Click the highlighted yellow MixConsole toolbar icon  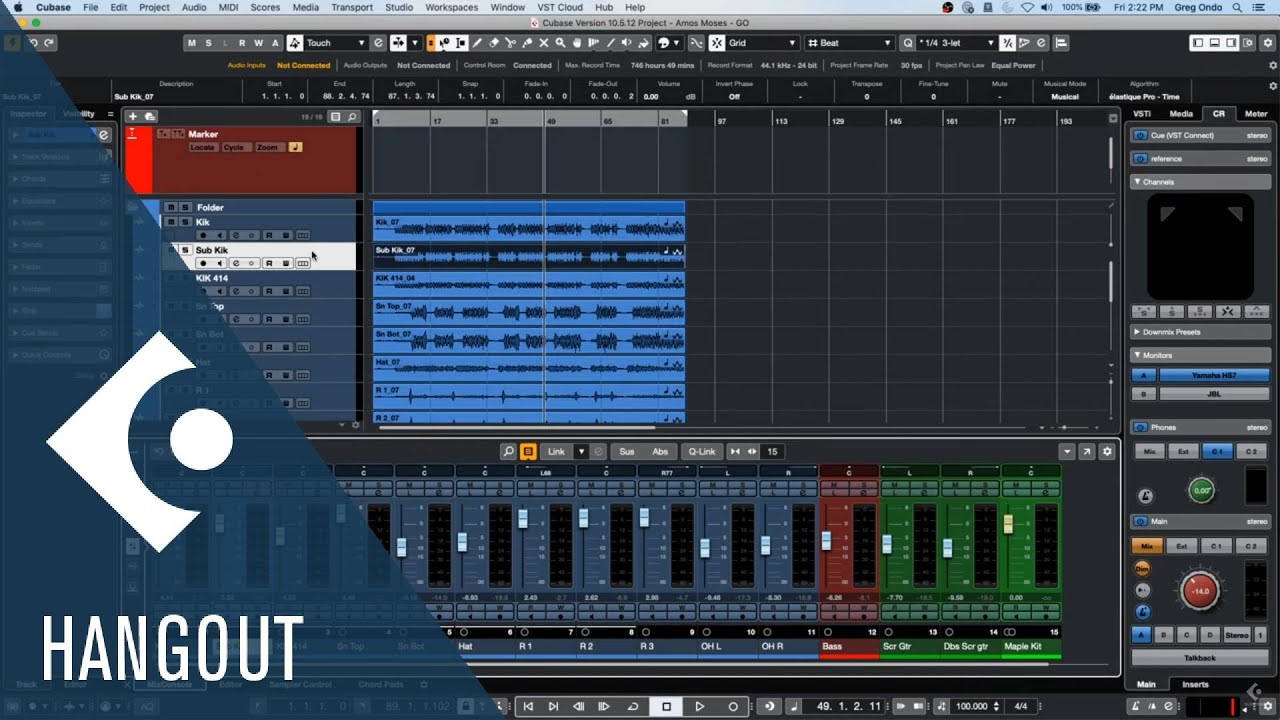tap(528, 452)
